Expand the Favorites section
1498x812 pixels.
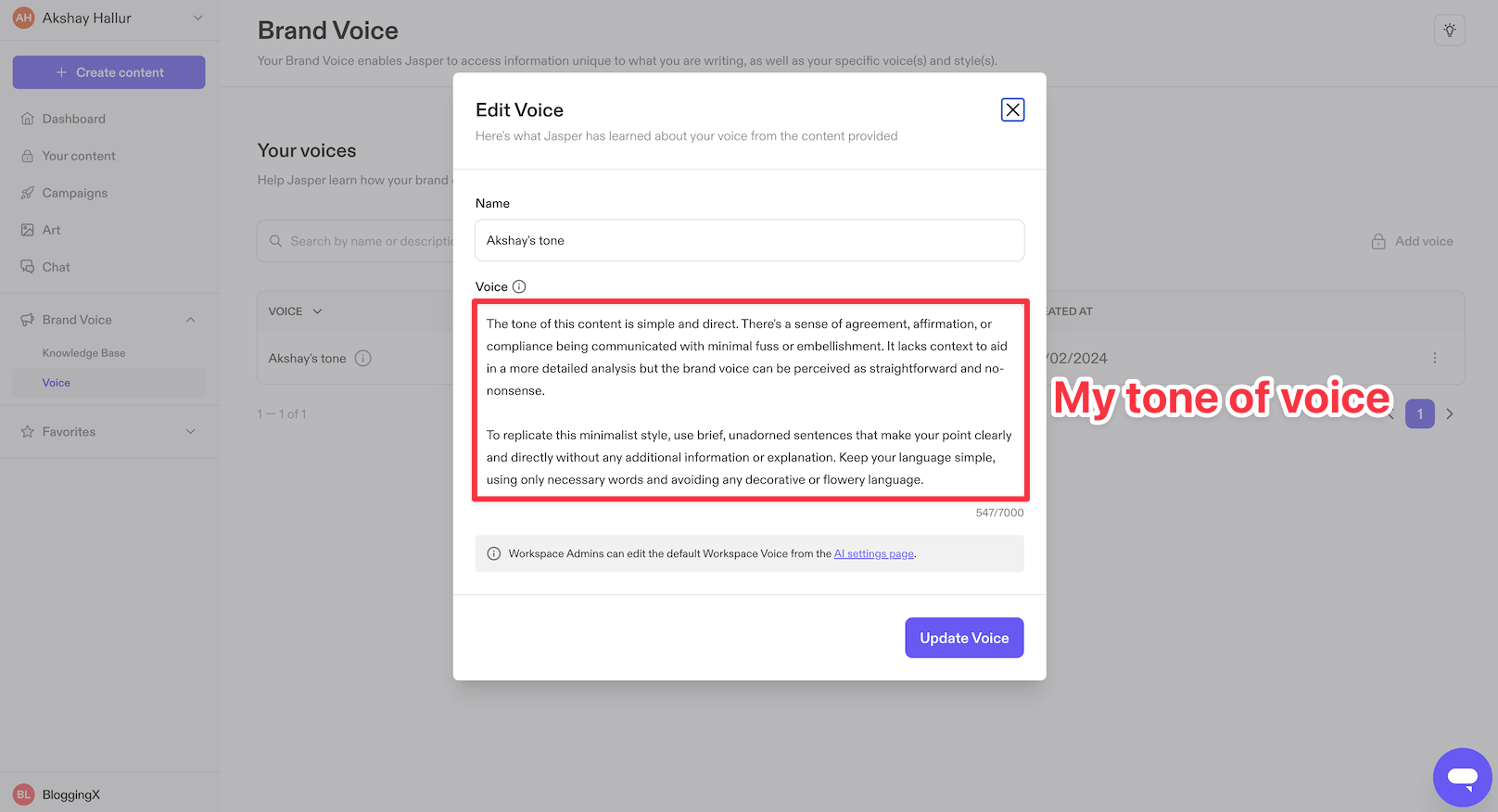(x=190, y=432)
